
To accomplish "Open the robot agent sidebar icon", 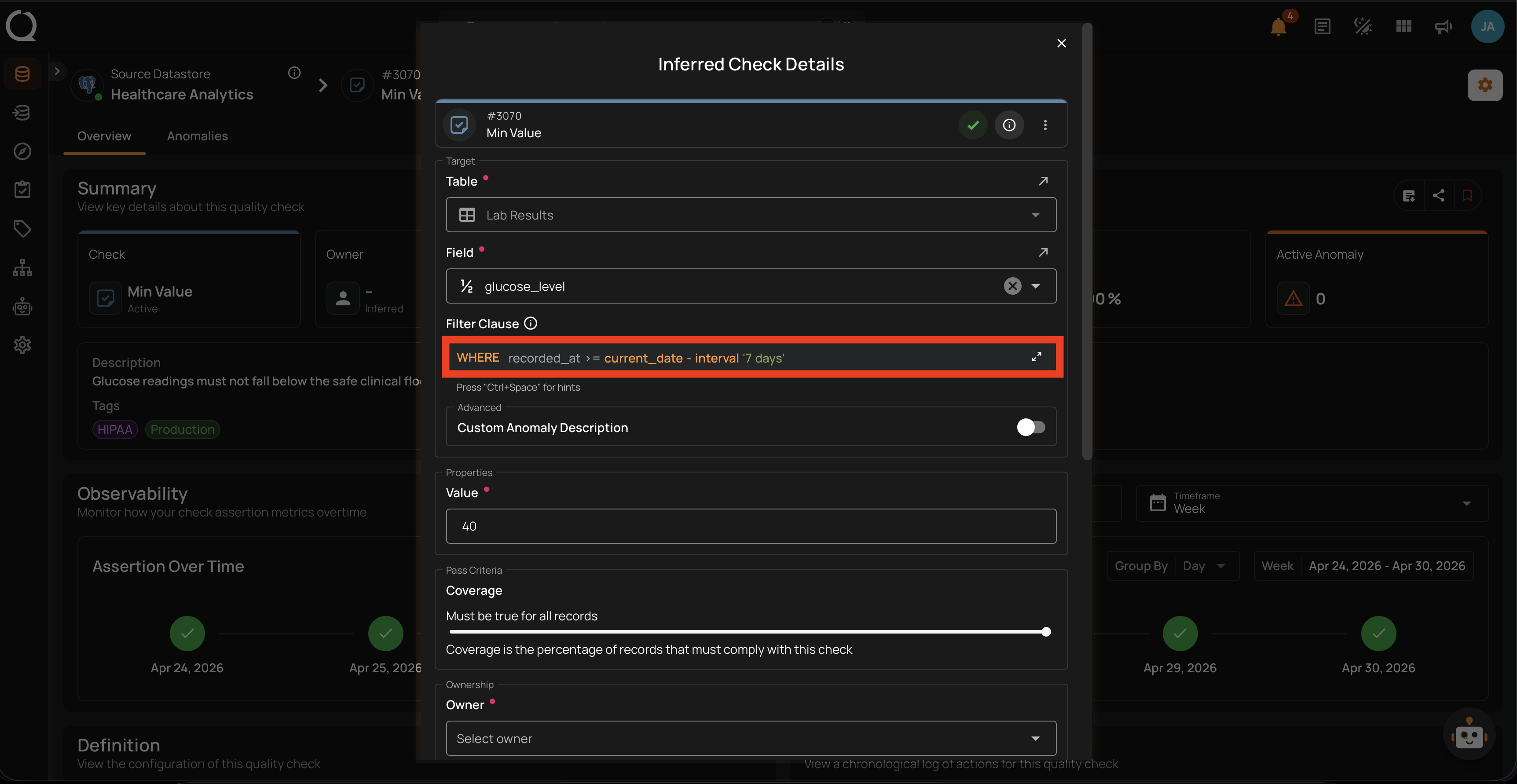I will (22, 307).
